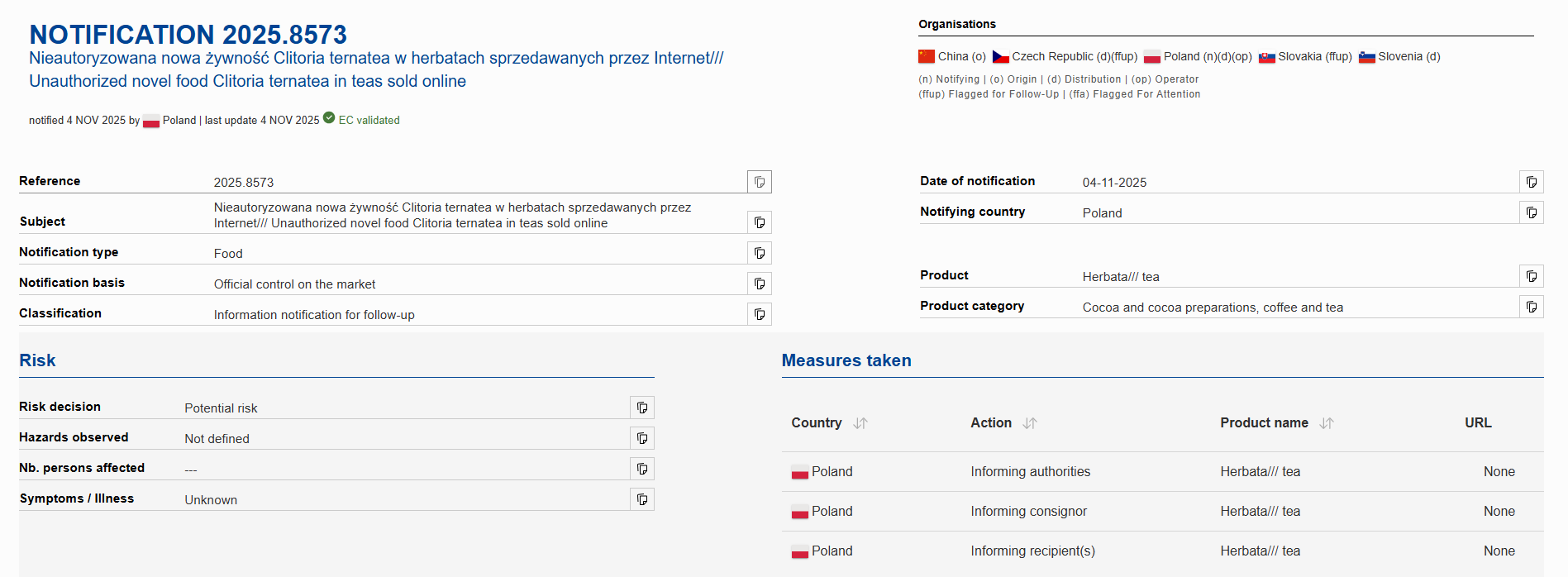Copy the Notification basis value
This screenshot has width=1568, height=577.
point(759,284)
